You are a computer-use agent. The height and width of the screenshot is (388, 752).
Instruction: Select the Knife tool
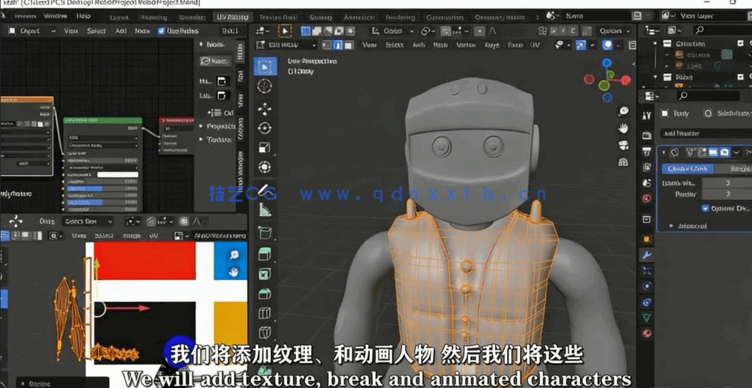pyautogui.click(x=265, y=332)
